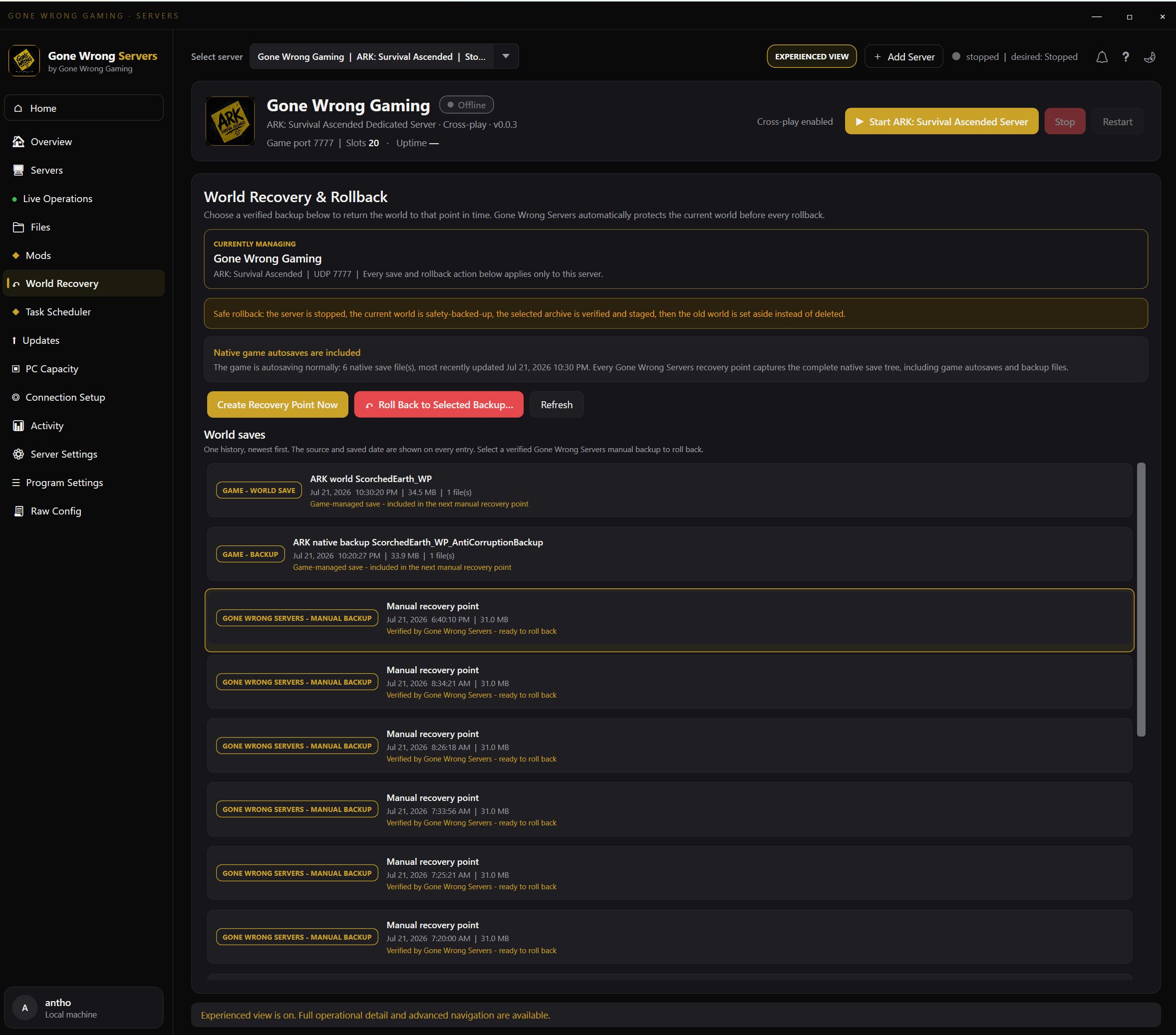Open the Updates page

click(84, 340)
